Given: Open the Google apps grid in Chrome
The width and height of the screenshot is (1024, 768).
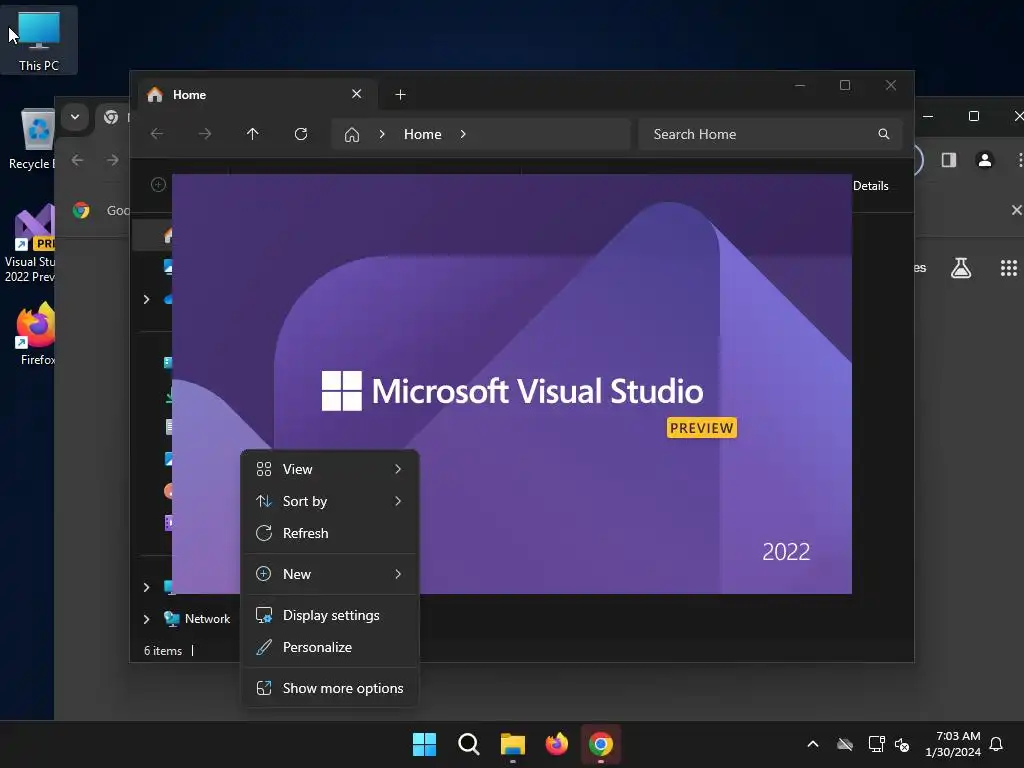Looking at the screenshot, I should (x=1009, y=268).
